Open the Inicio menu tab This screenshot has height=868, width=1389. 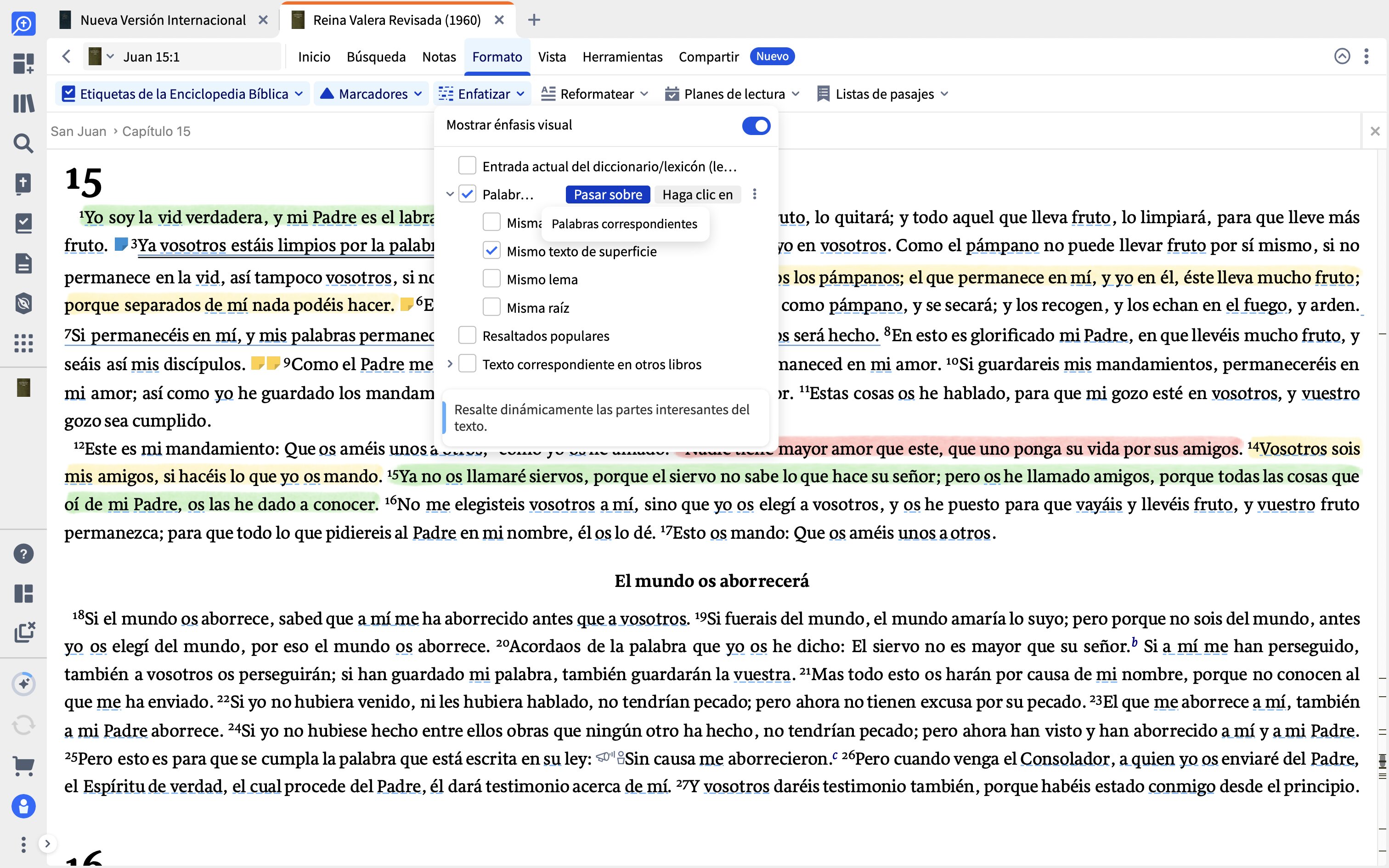(x=314, y=57)
